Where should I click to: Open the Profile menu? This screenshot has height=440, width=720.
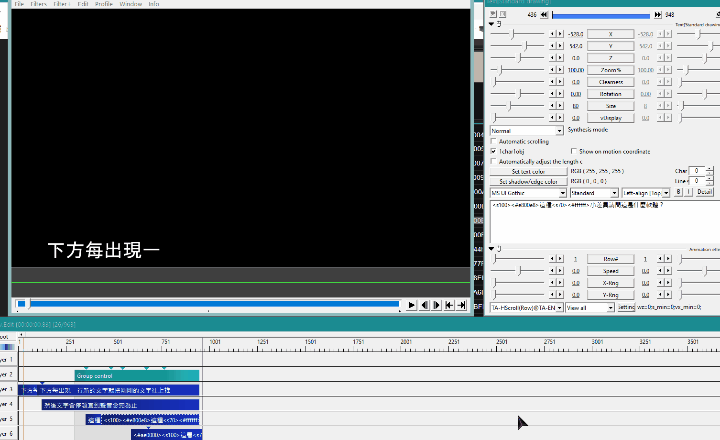tap(104, 4)
